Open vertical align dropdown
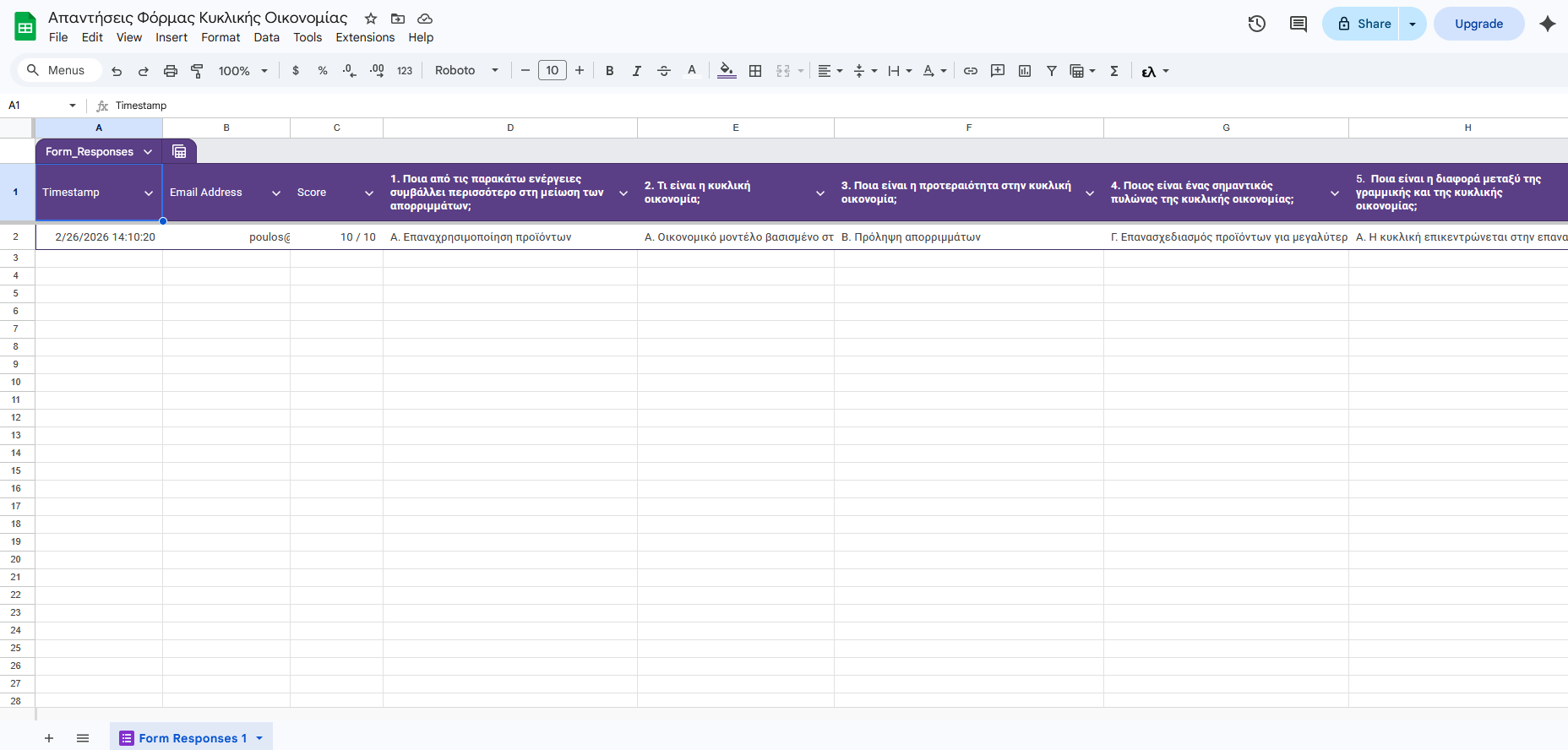The width and height of the screenshot is (1568, 750). [865, 71]
